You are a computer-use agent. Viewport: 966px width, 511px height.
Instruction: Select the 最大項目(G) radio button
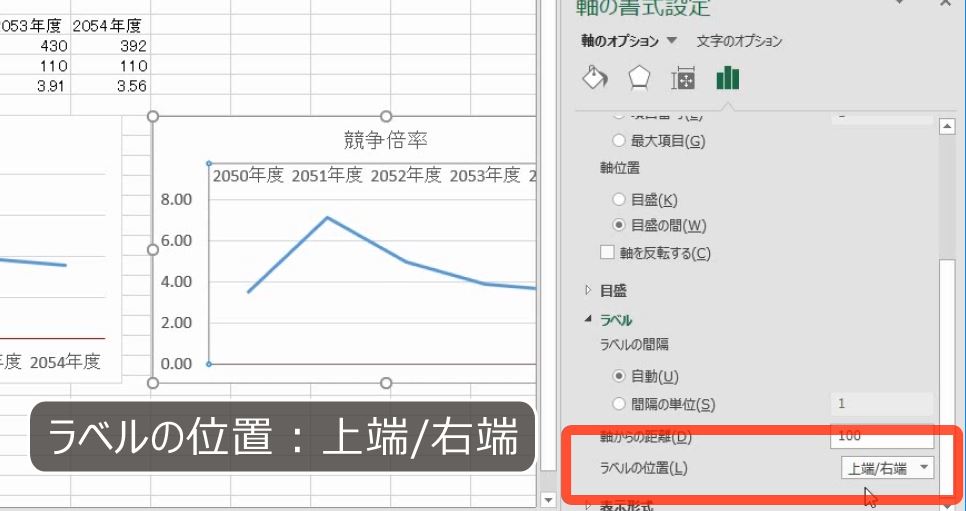[619, 141]
